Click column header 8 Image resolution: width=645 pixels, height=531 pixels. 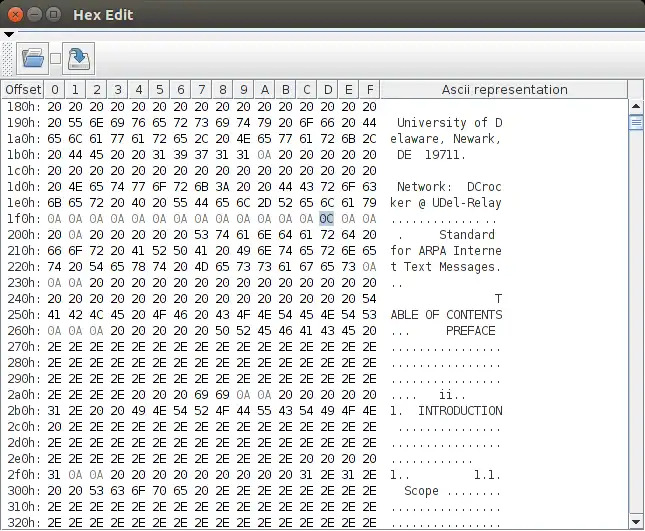click(223, 90)
